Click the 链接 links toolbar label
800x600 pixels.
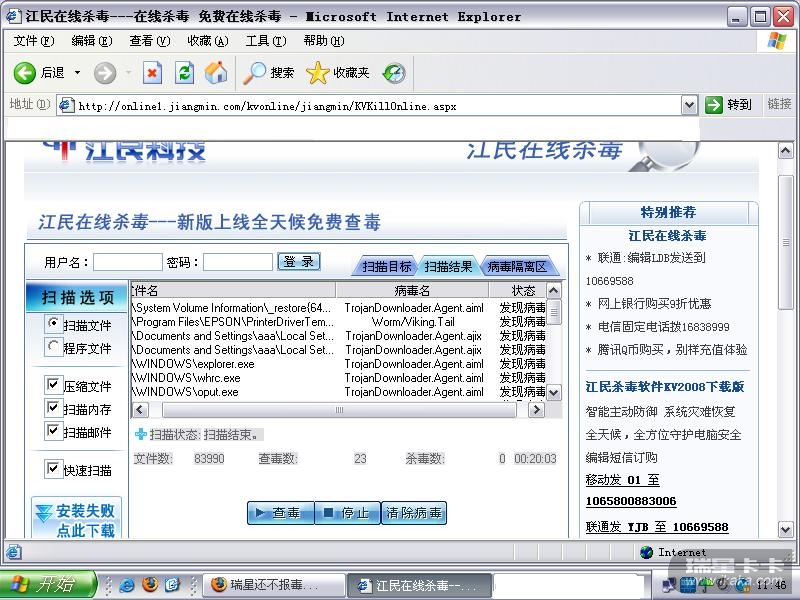pos(779,104)
